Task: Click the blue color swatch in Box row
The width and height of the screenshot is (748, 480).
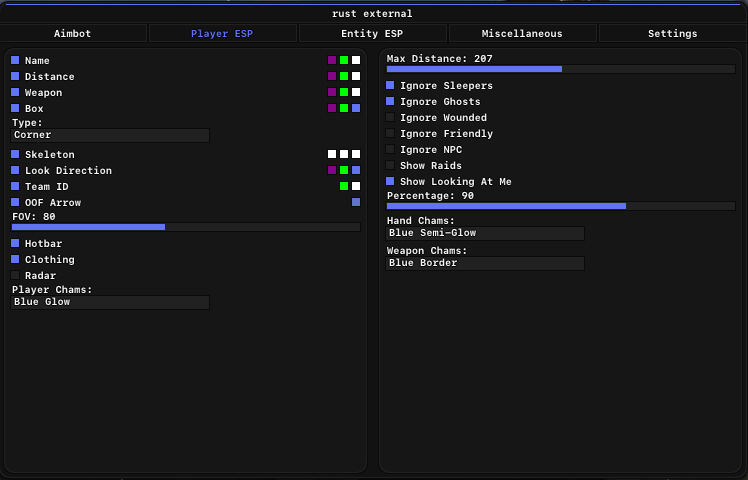Action: tap(356, 108)
